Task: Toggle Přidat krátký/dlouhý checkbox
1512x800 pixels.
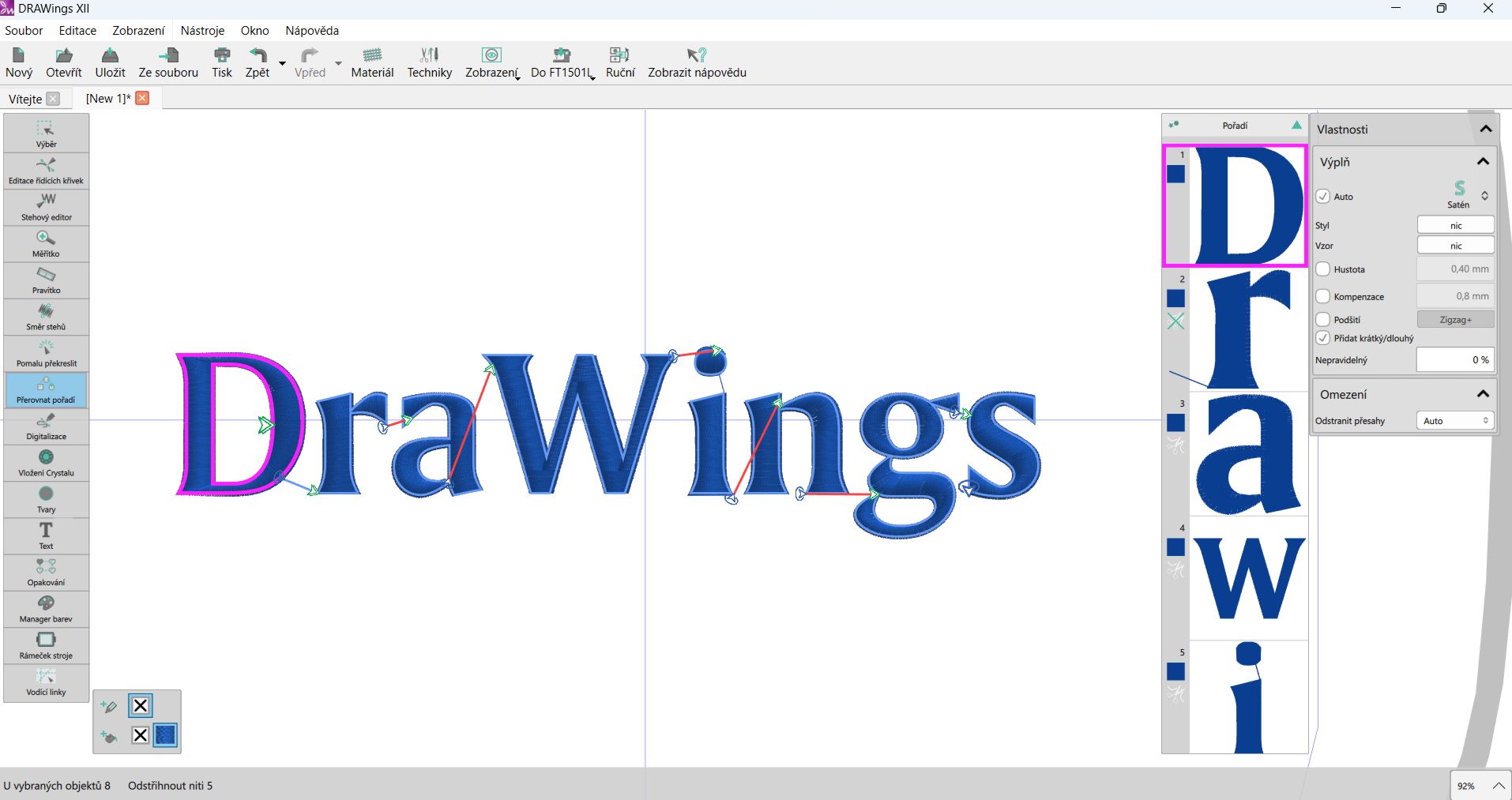Action: point(1323,337)
